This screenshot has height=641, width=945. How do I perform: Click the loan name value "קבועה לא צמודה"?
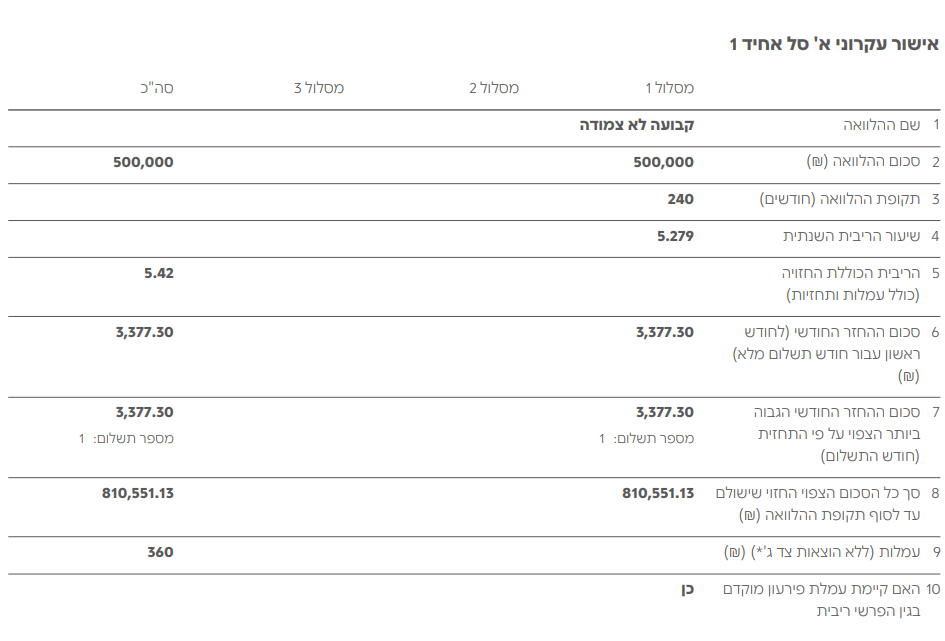click(x=637, y=125)
